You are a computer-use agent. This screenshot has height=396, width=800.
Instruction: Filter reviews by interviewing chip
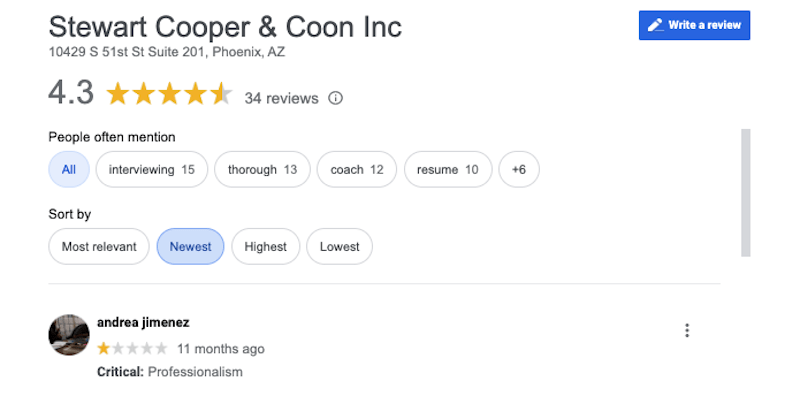(152, 169)
